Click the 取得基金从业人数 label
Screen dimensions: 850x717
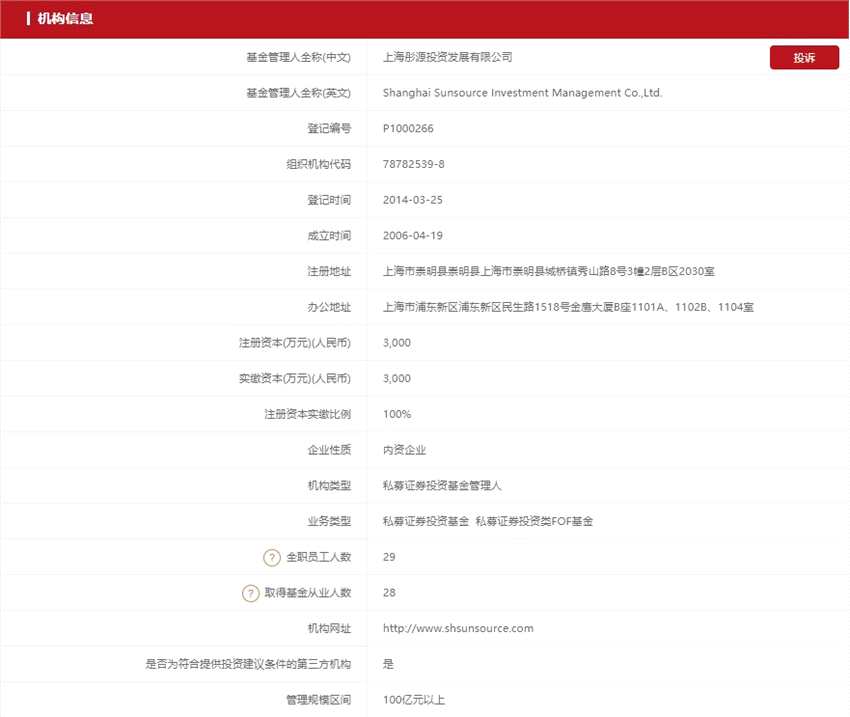point(308,593)
